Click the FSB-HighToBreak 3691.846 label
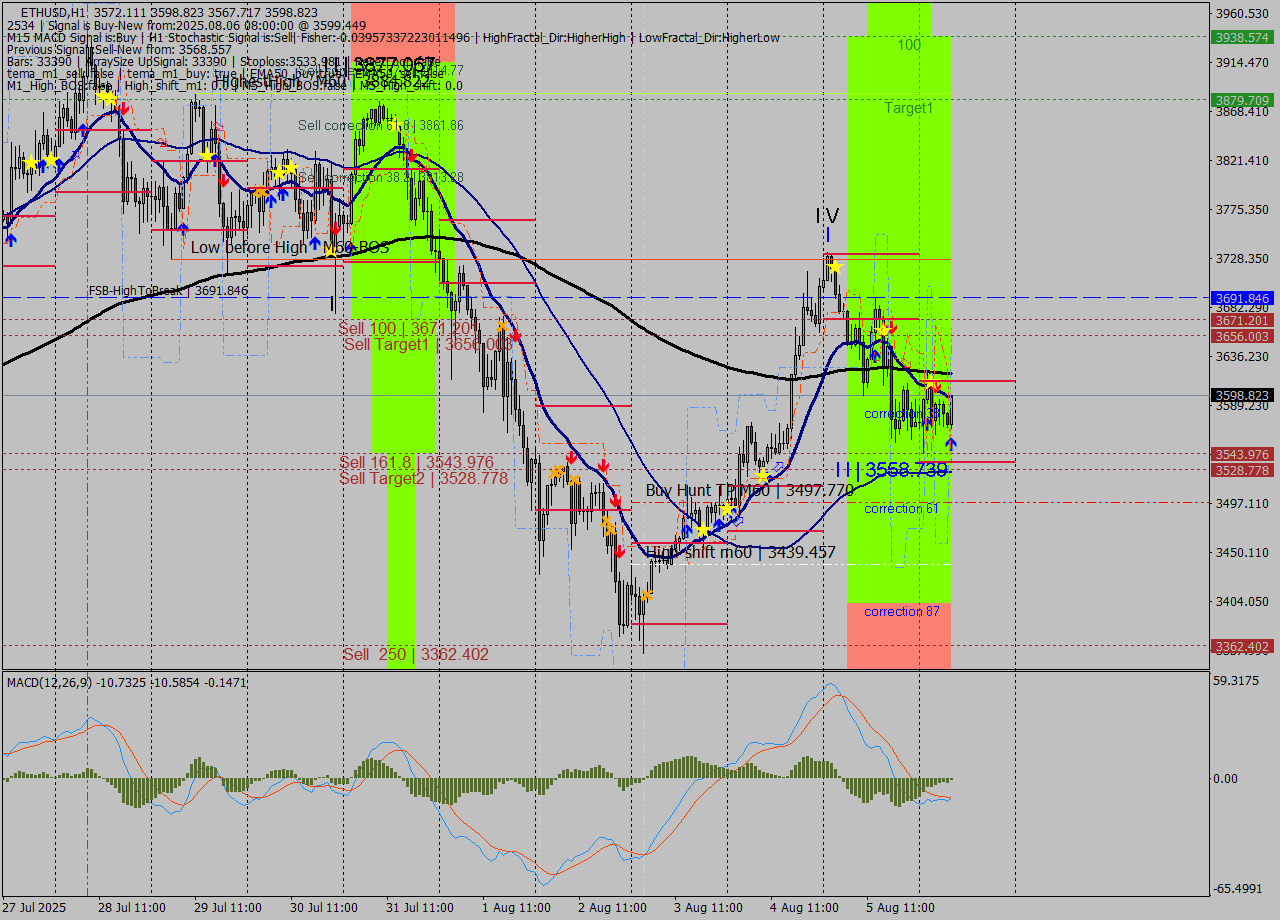 168,291
